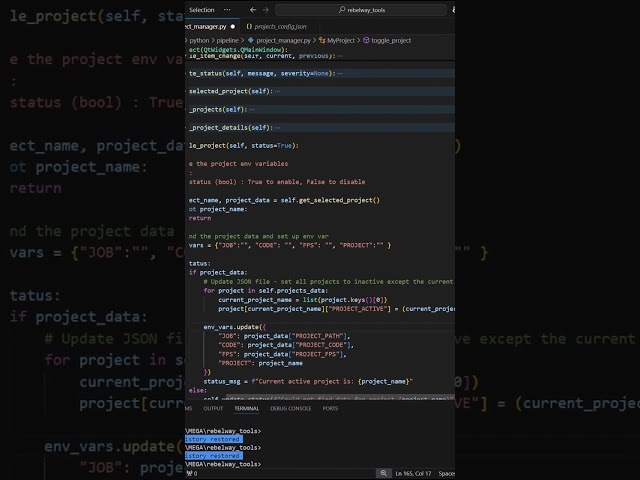640x480 pixels.
Task: Click the '# Update JSON file' comment
Action: pos(328,282)
